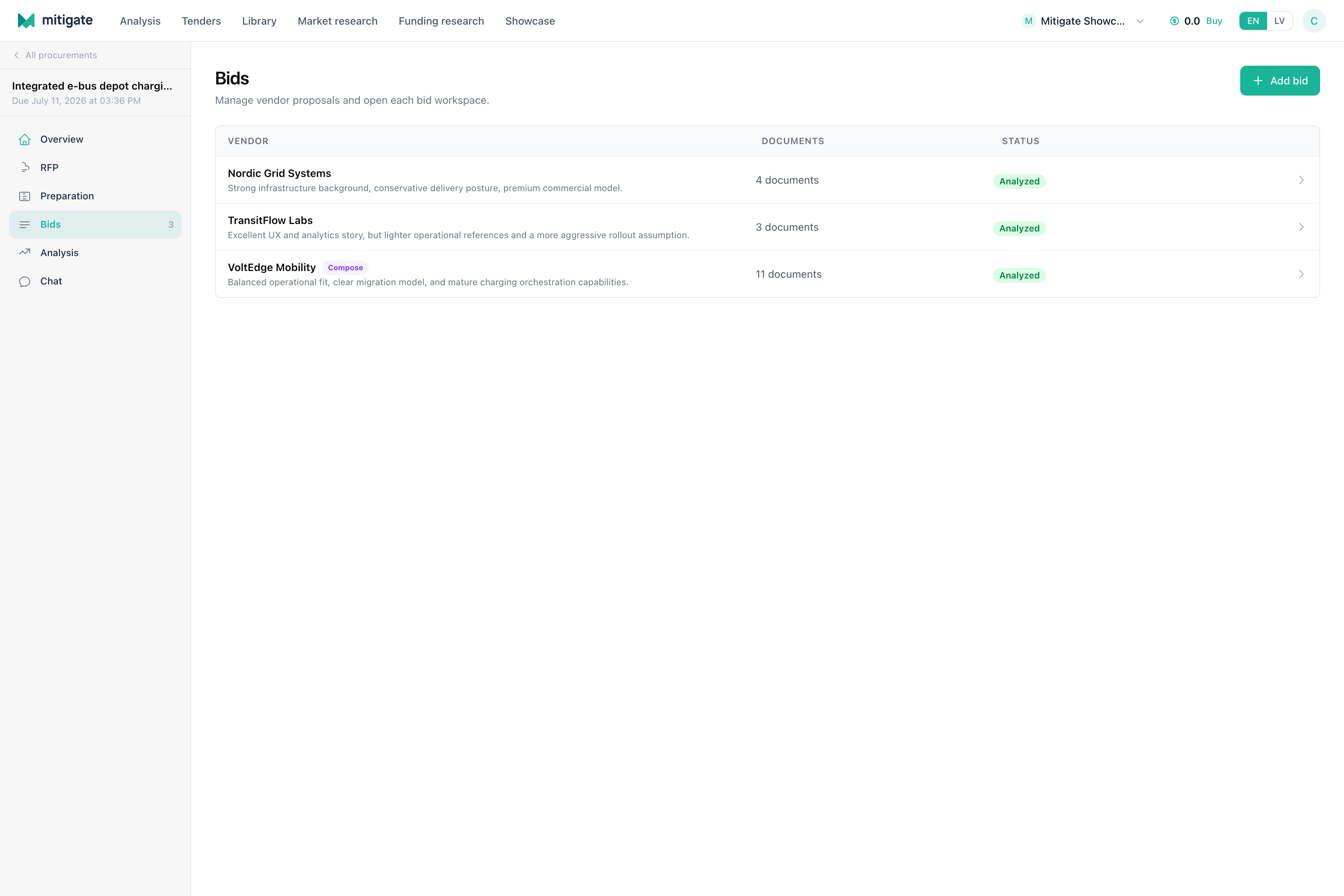Click Analyzed status for TransitFlow Labs
Viewport: 1344px width, 896px height.
point(1019,228)
